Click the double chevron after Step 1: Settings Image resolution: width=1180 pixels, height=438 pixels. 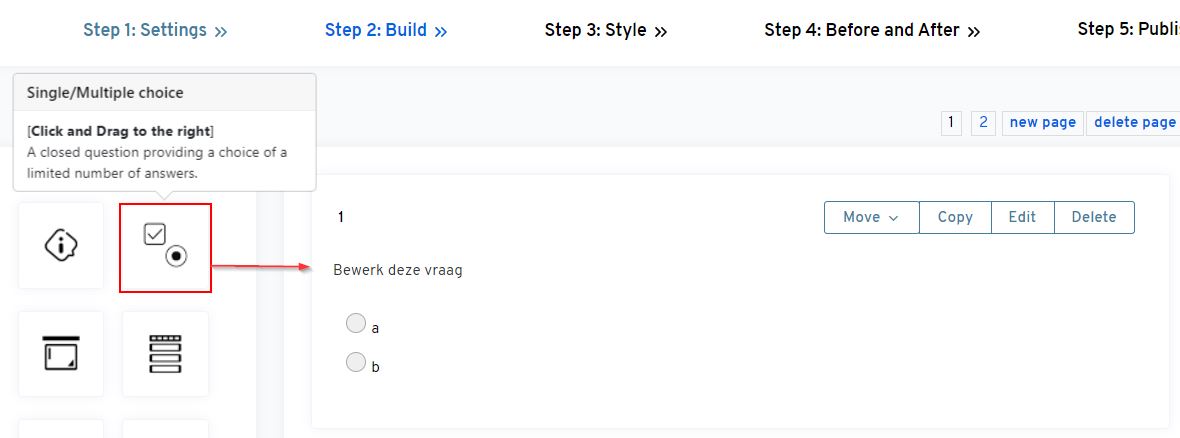pyautogui.click(x=221, y=31)
